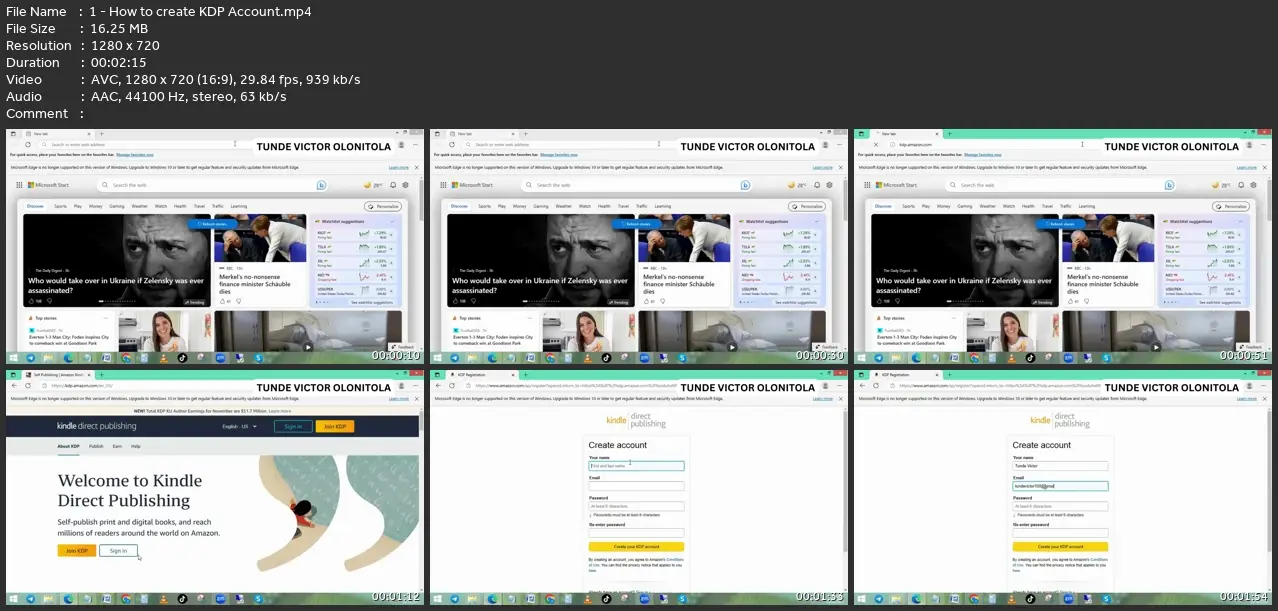Select the Discover tab in the 00:00:10 frame
The height and width of the screenshot is (611, 1278).
point(35,206)
